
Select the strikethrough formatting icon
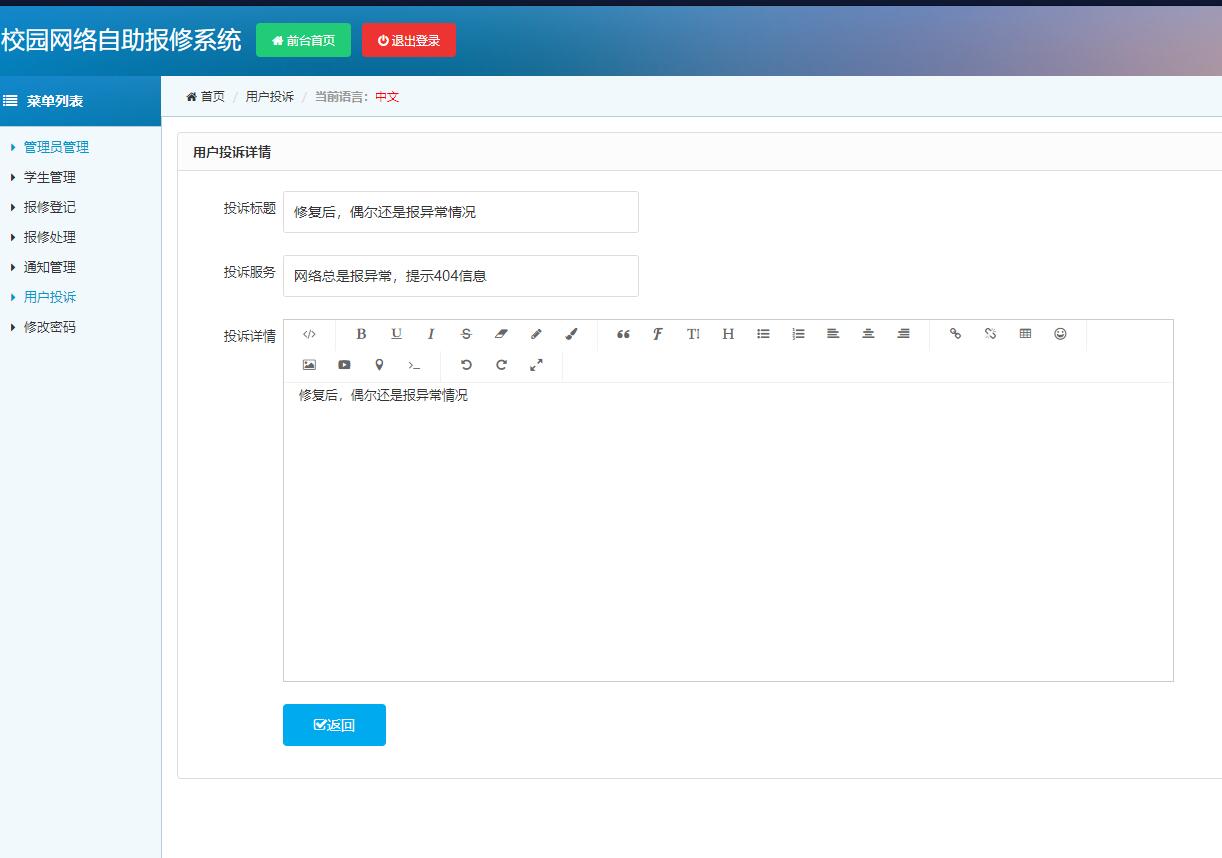click(466, 334)
